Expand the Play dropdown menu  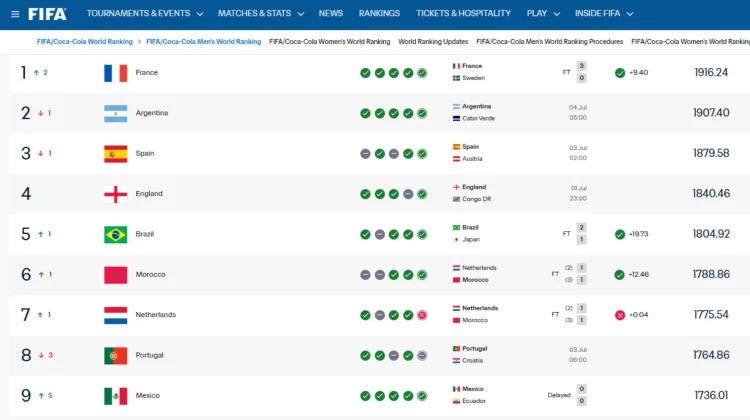[543, 13]
